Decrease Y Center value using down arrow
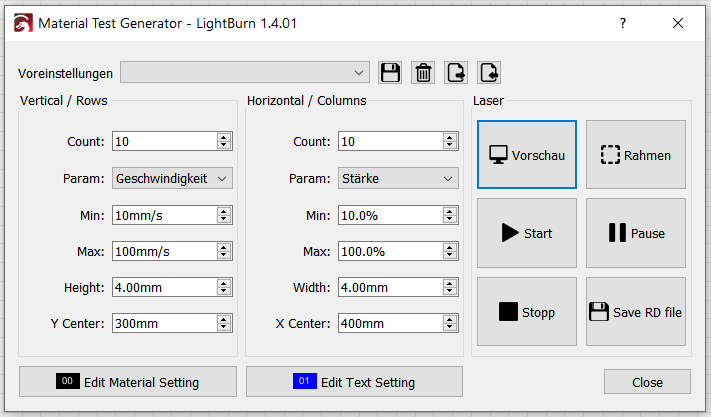711x417 pixels. click(x=224, y=327)
